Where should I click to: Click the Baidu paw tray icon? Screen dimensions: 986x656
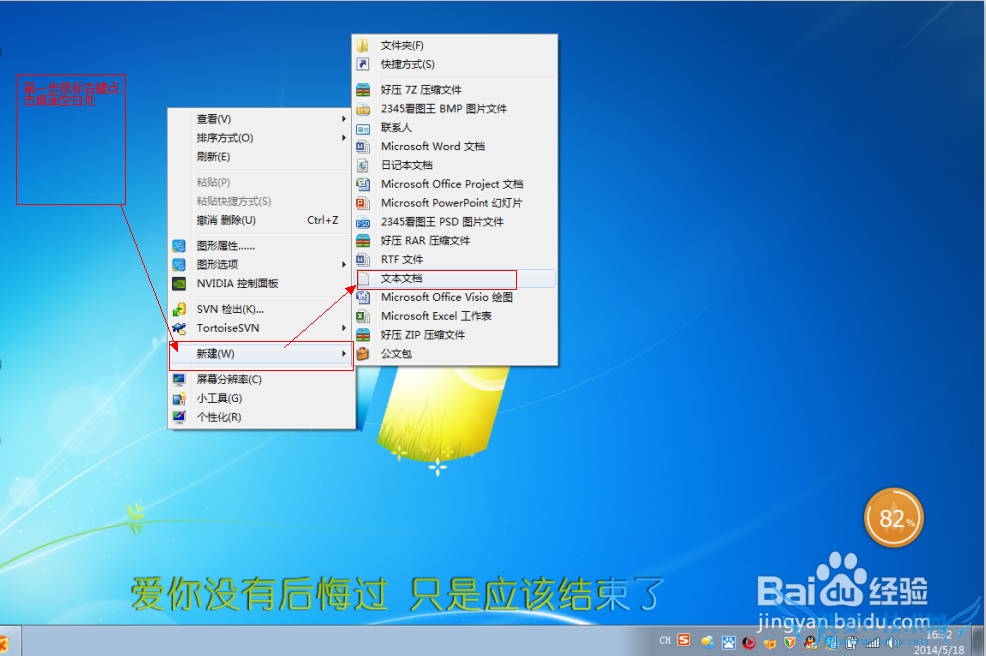click(x=729, y=642)
